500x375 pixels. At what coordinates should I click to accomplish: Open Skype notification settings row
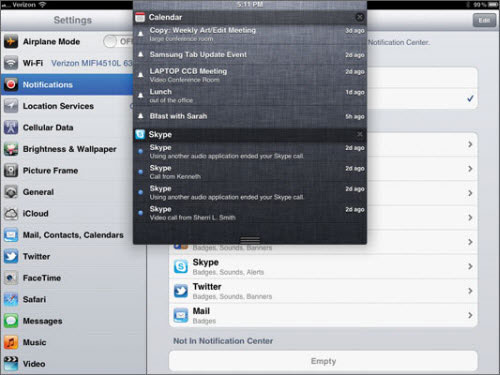pos(323,267)
